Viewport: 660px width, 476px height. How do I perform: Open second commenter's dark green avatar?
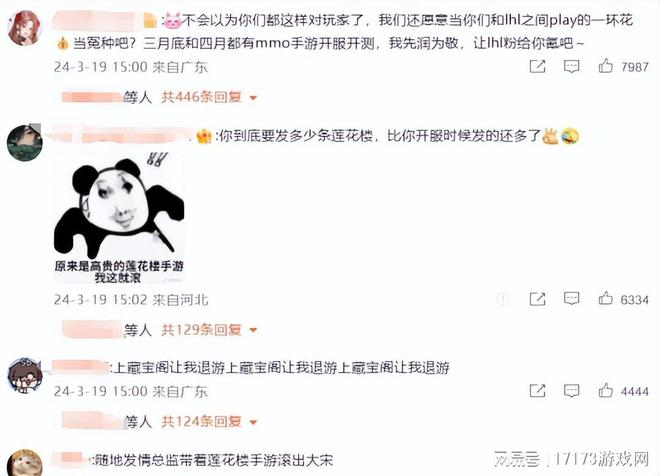[x=25, y=143]
